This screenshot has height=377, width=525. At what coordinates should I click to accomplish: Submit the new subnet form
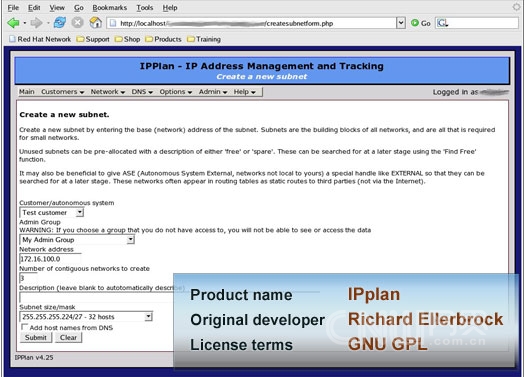(36, 337)
